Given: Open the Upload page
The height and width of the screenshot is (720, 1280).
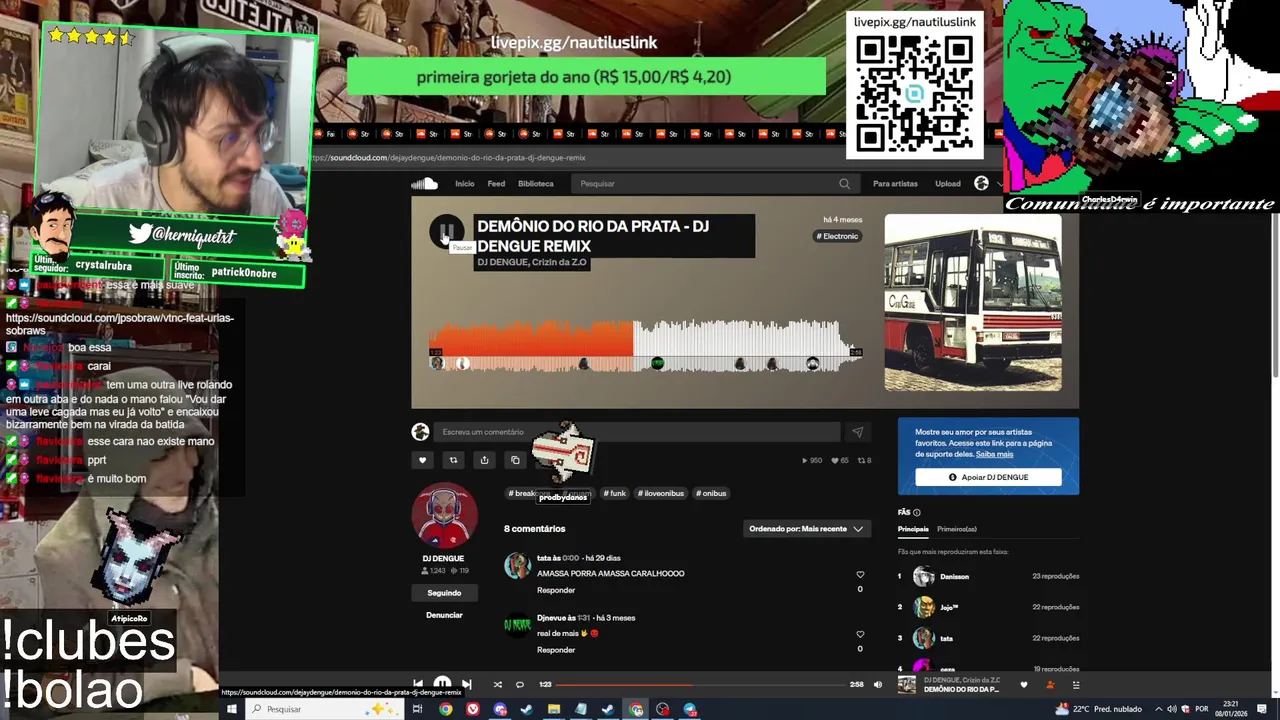Looking at the screenshot, I should click(948, 184).
